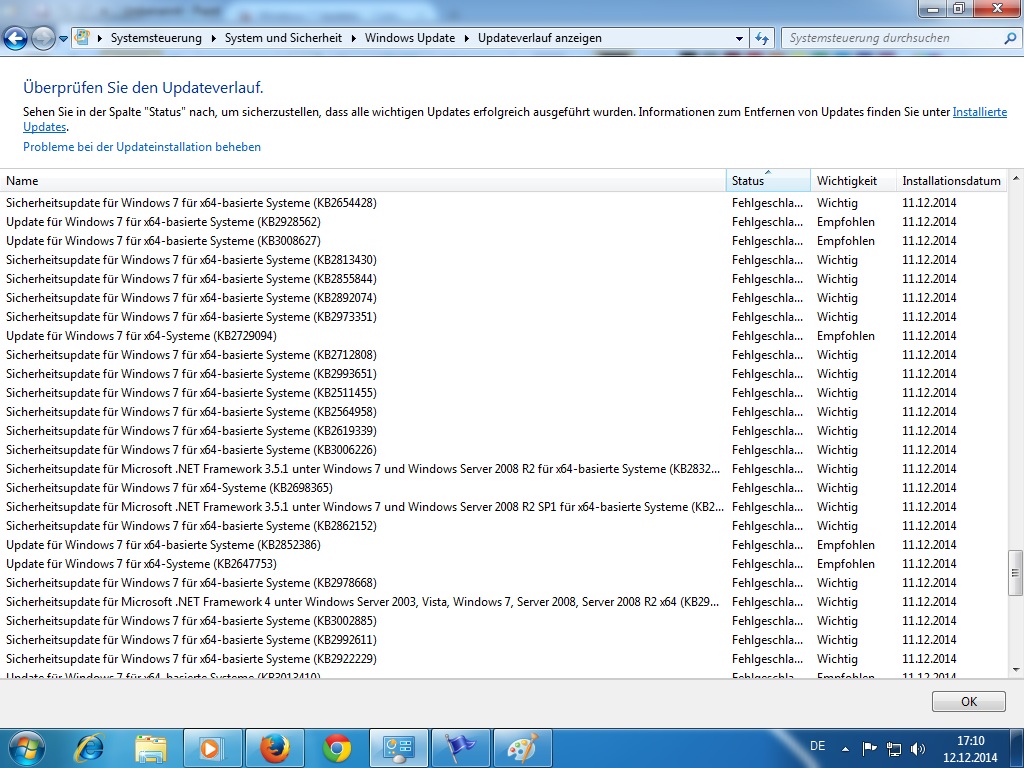Select update KB3006226 row
This screenshot has width=1024, height=768.
point(504,450)
